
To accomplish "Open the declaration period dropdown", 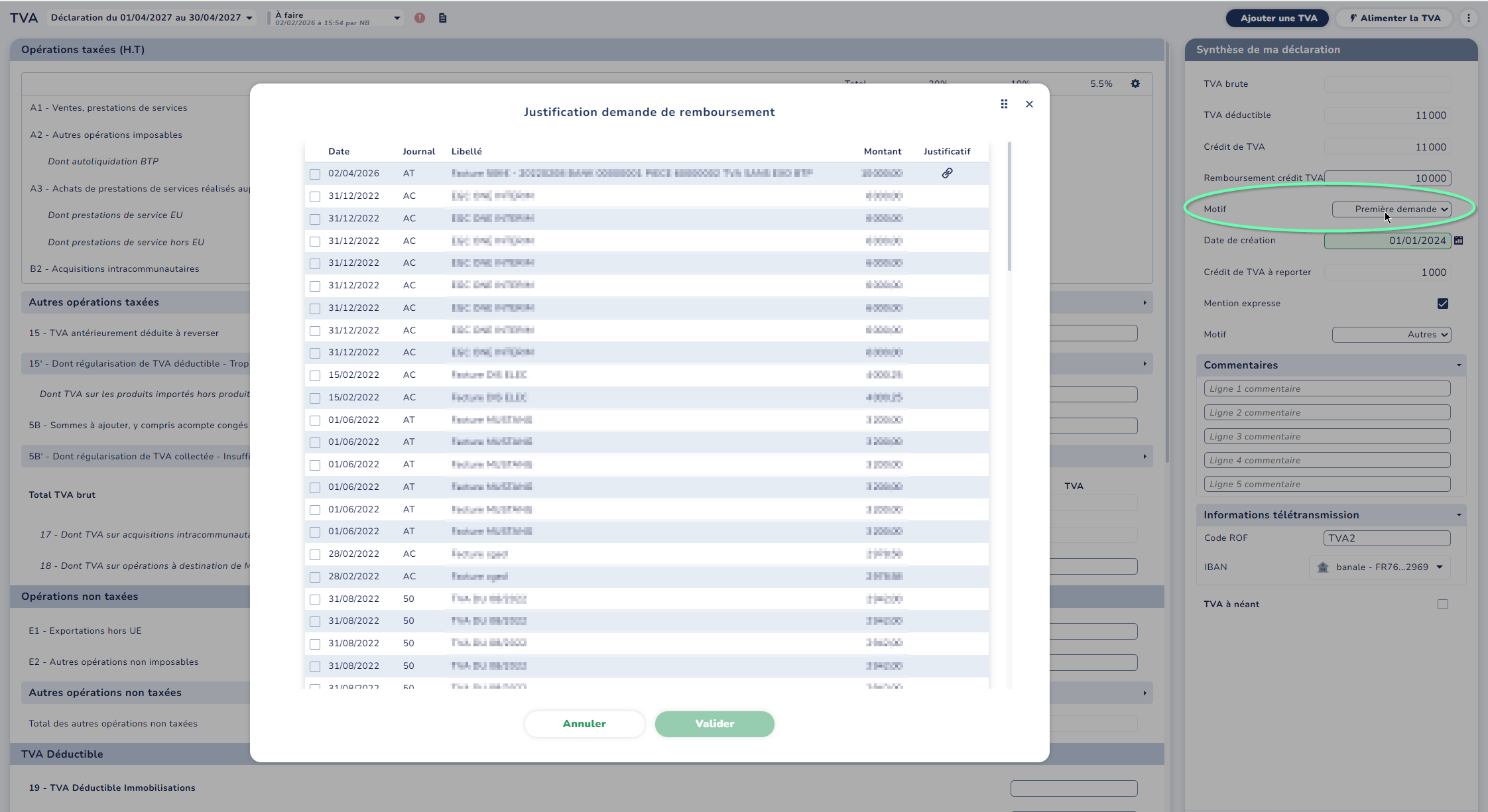I will click(x=152, y=18).
